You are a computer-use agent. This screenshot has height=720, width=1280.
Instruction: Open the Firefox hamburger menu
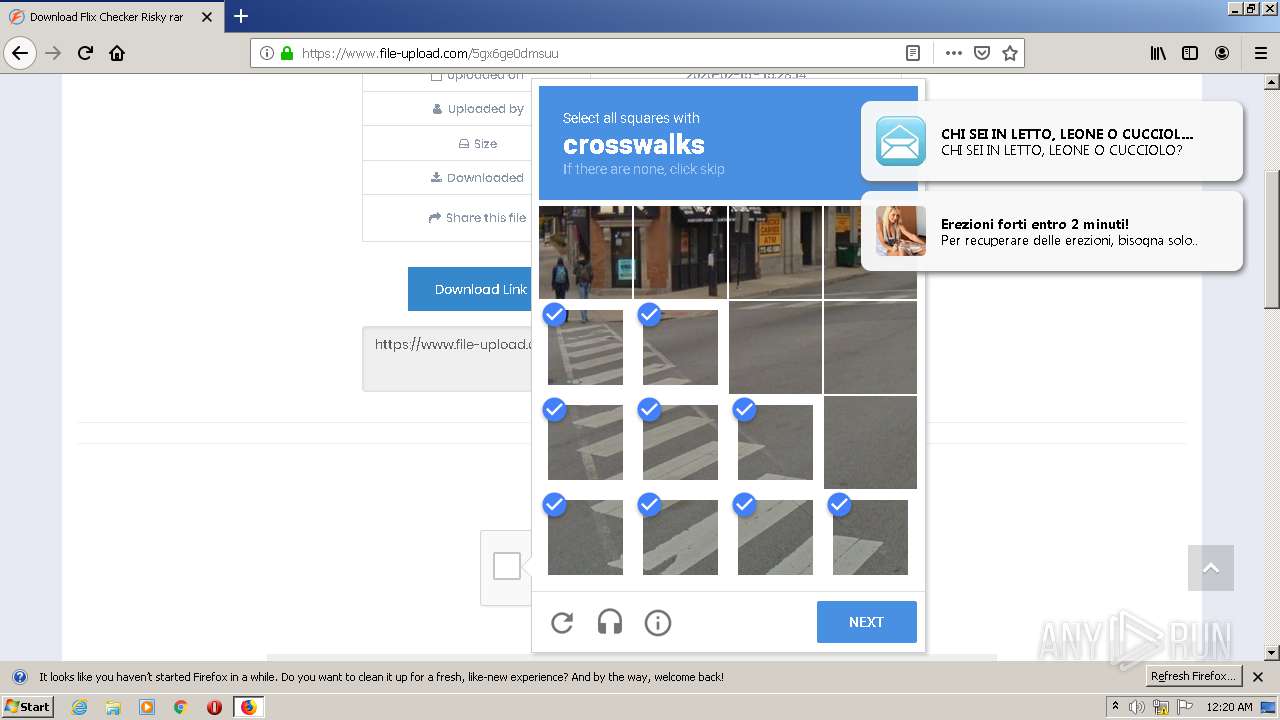click(x=1260, y=53)
